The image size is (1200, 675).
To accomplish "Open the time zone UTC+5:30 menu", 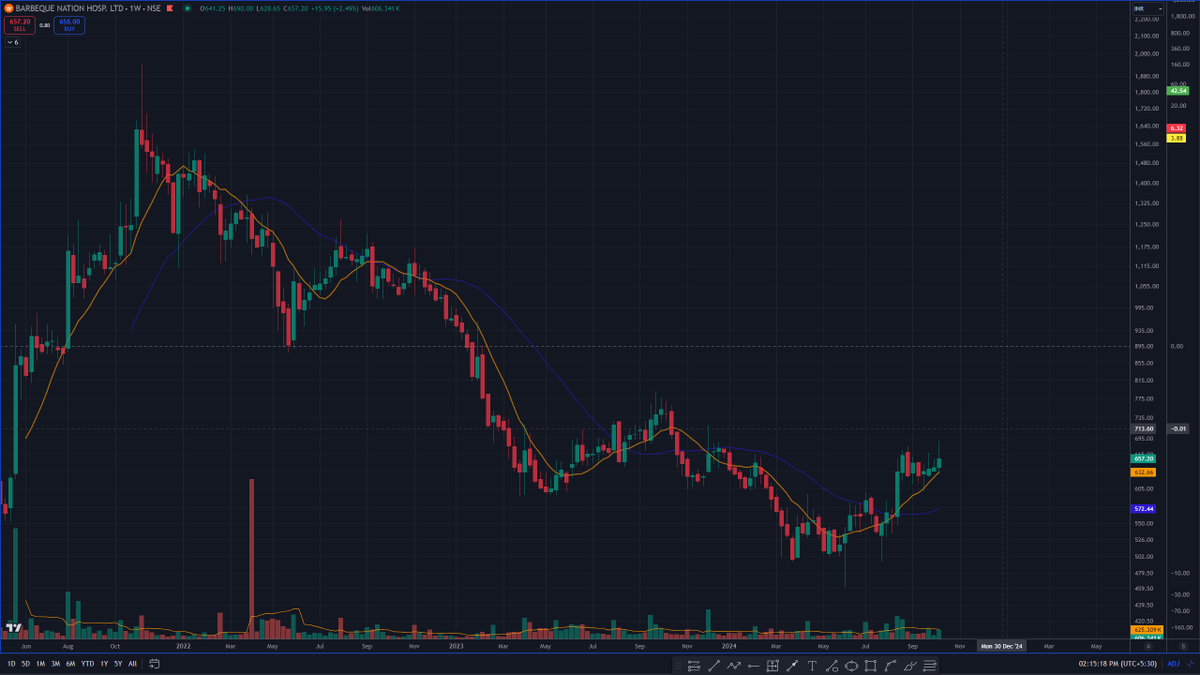I will (1118, 664).
